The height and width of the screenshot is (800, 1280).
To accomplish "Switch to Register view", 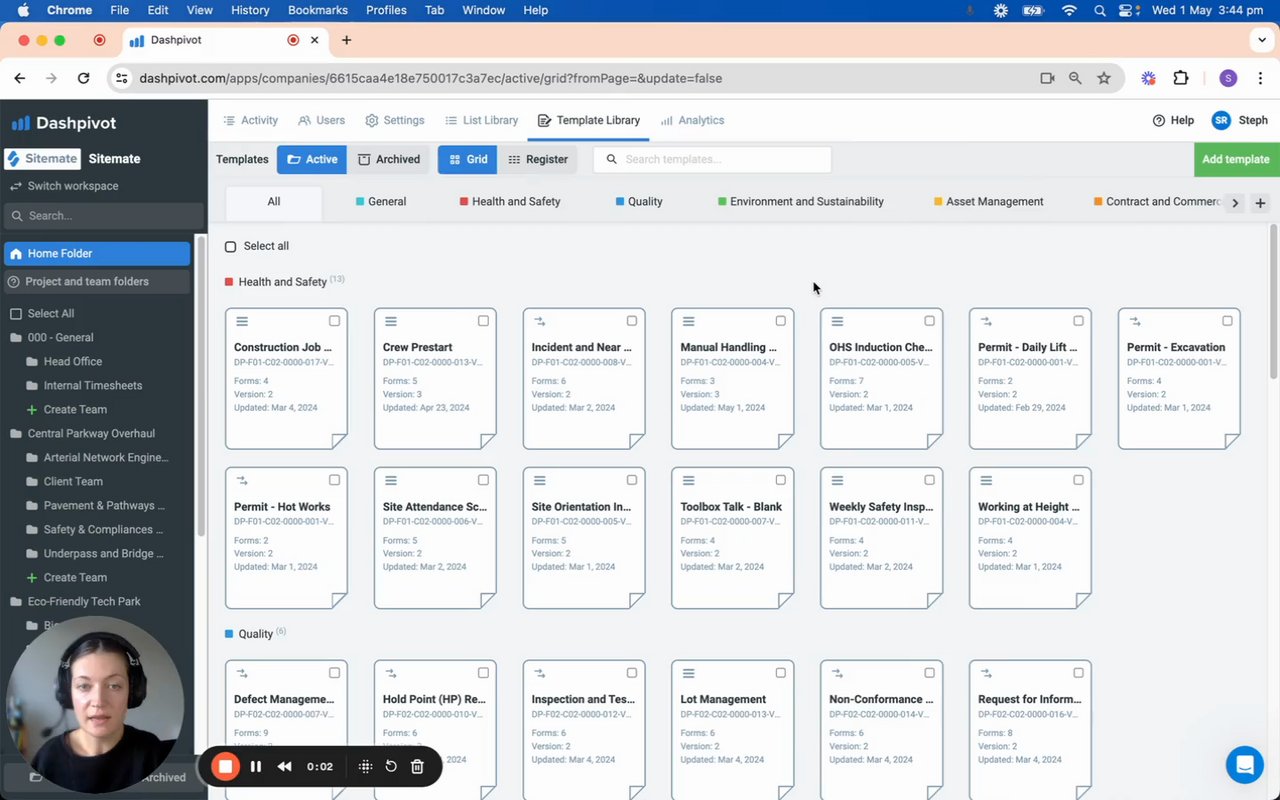I will click(x=537, y=159).
